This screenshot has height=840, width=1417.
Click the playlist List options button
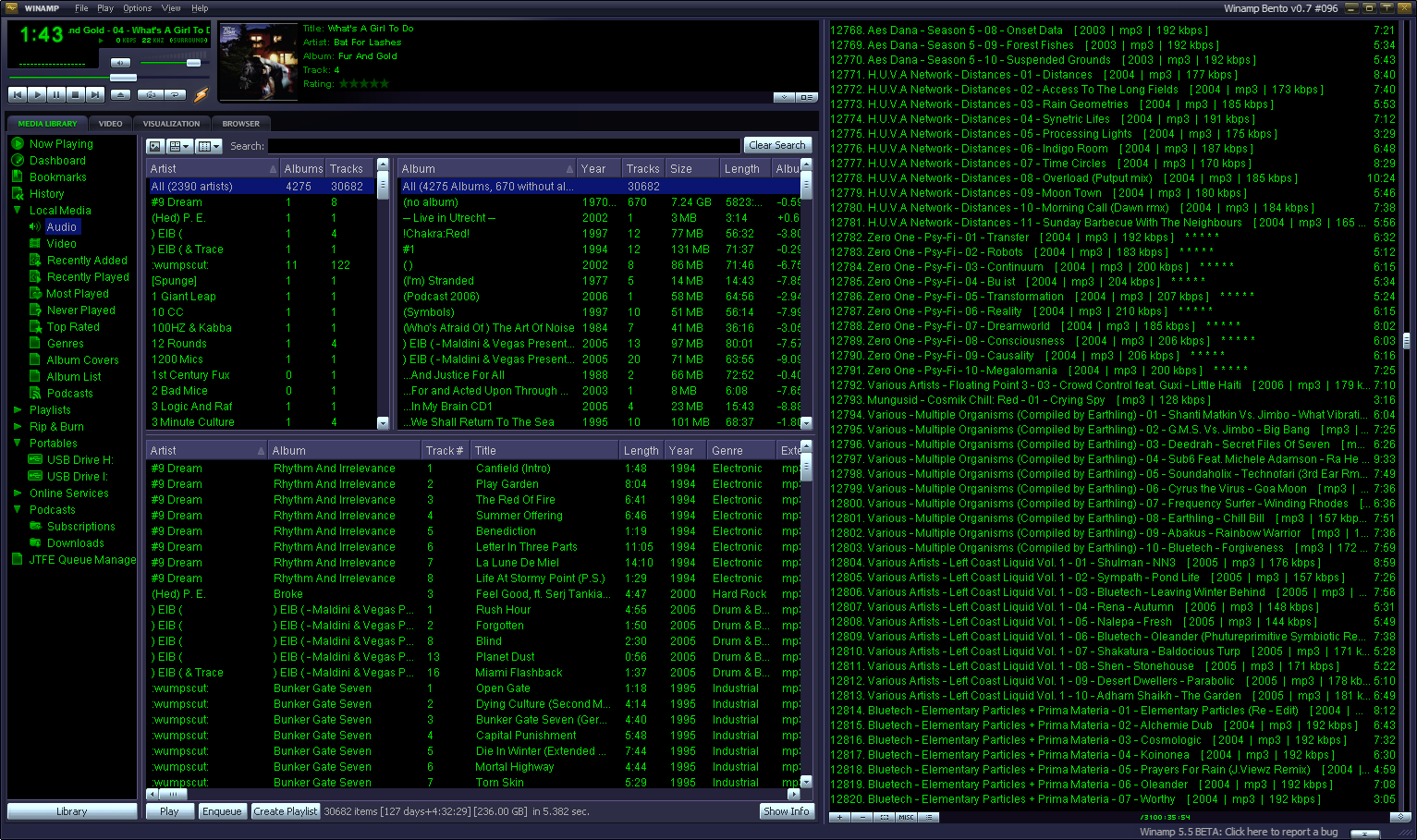[x=928, y=817]
